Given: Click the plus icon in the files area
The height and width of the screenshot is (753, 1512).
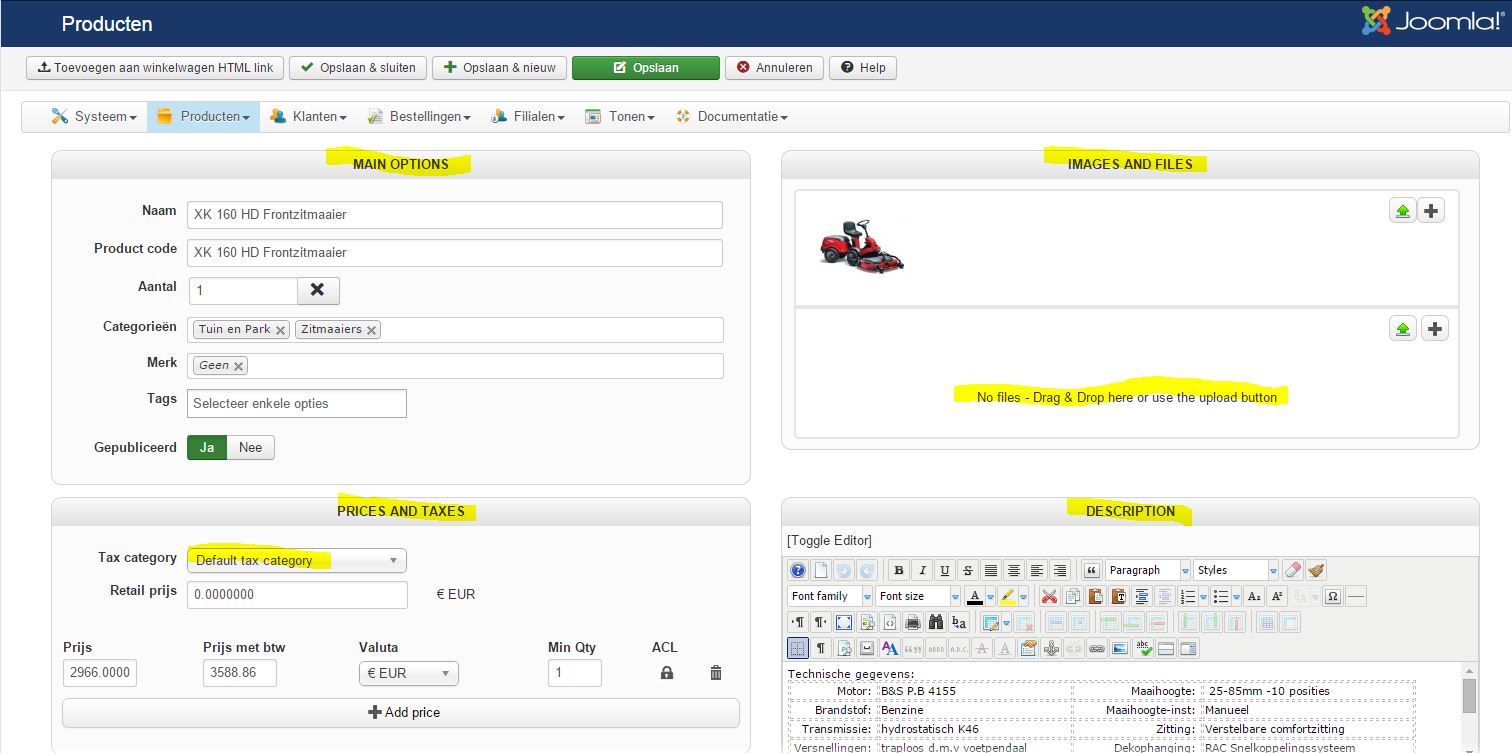Looking at the screenshot, I should 1435,329.
